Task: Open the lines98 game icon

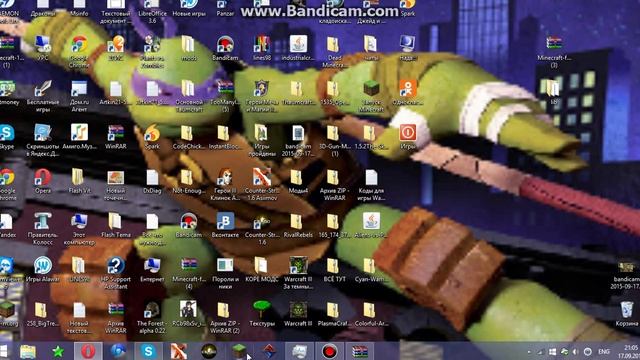Action: [262, 48]
